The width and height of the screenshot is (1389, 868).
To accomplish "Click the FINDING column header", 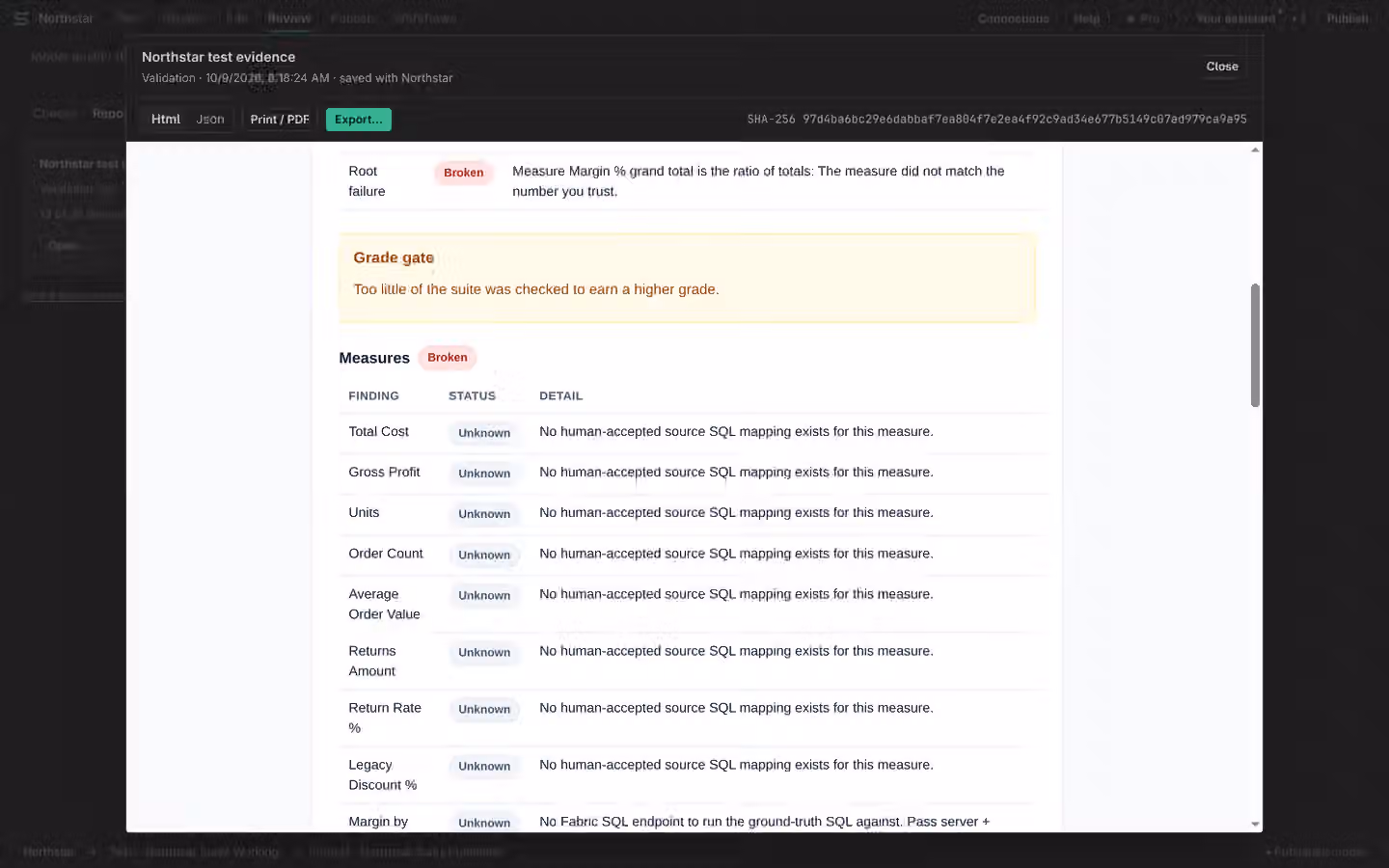I will pos(373,396).
